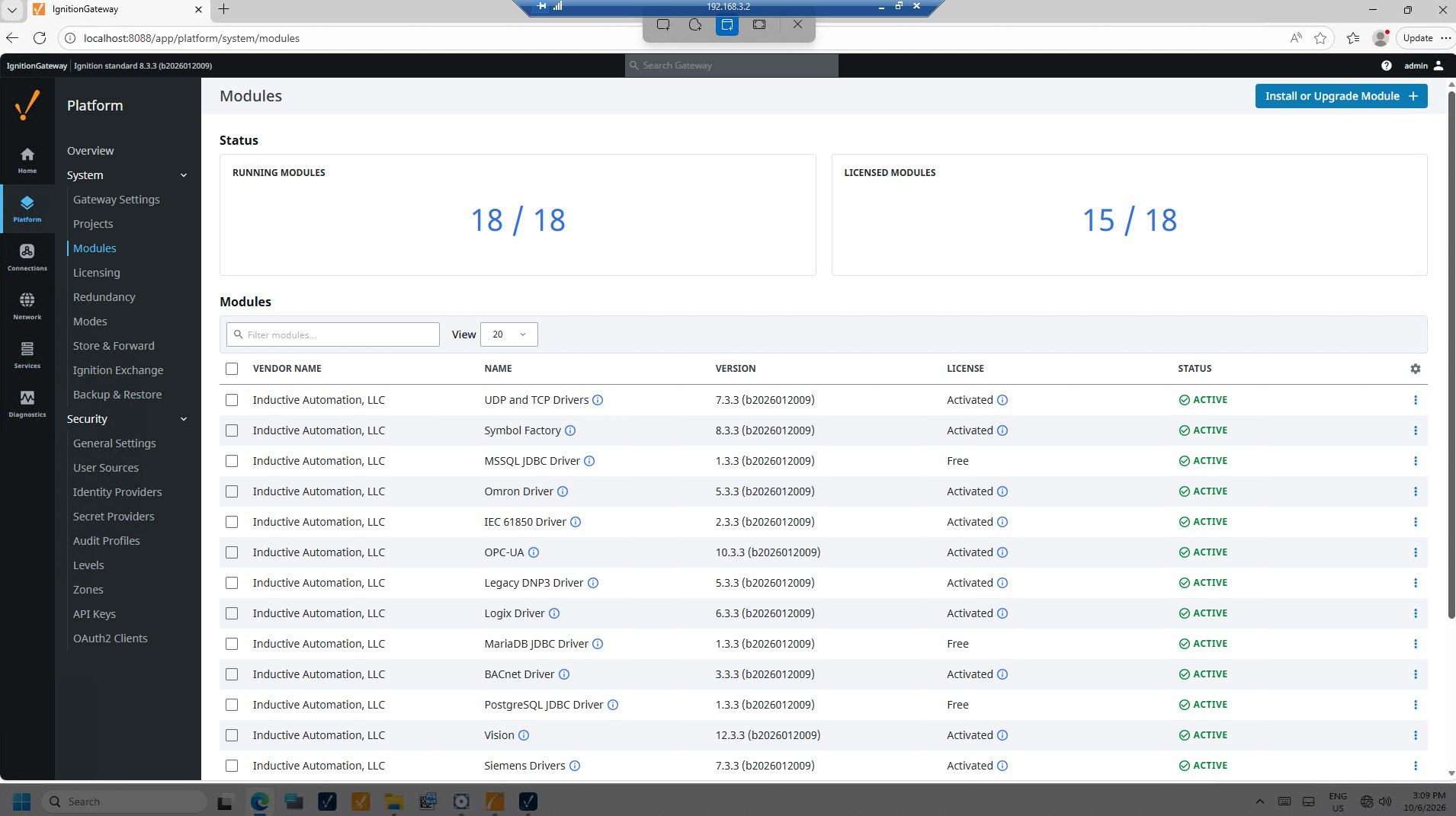
Task: Open actions menu for Logix Driver row
Action: coord(1416,613)
